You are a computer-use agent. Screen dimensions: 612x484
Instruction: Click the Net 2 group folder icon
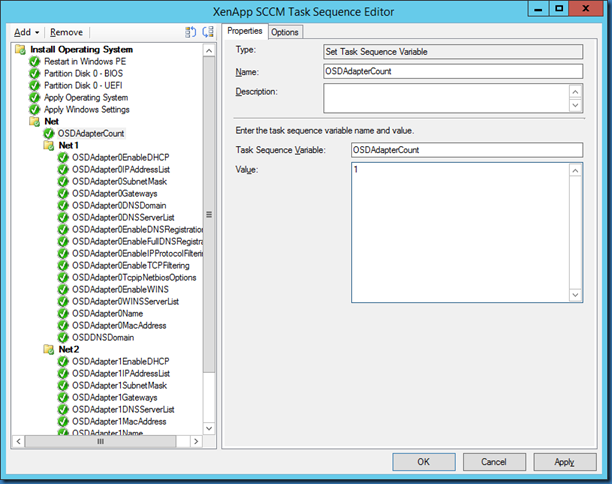click(48, 349)
